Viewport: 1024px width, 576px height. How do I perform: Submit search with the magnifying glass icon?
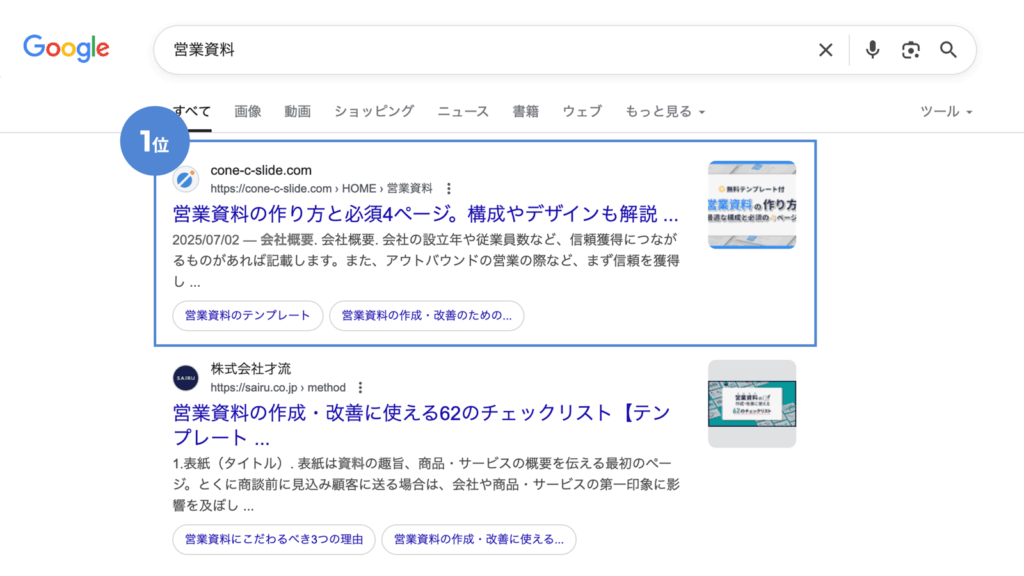tap(948, 50)
